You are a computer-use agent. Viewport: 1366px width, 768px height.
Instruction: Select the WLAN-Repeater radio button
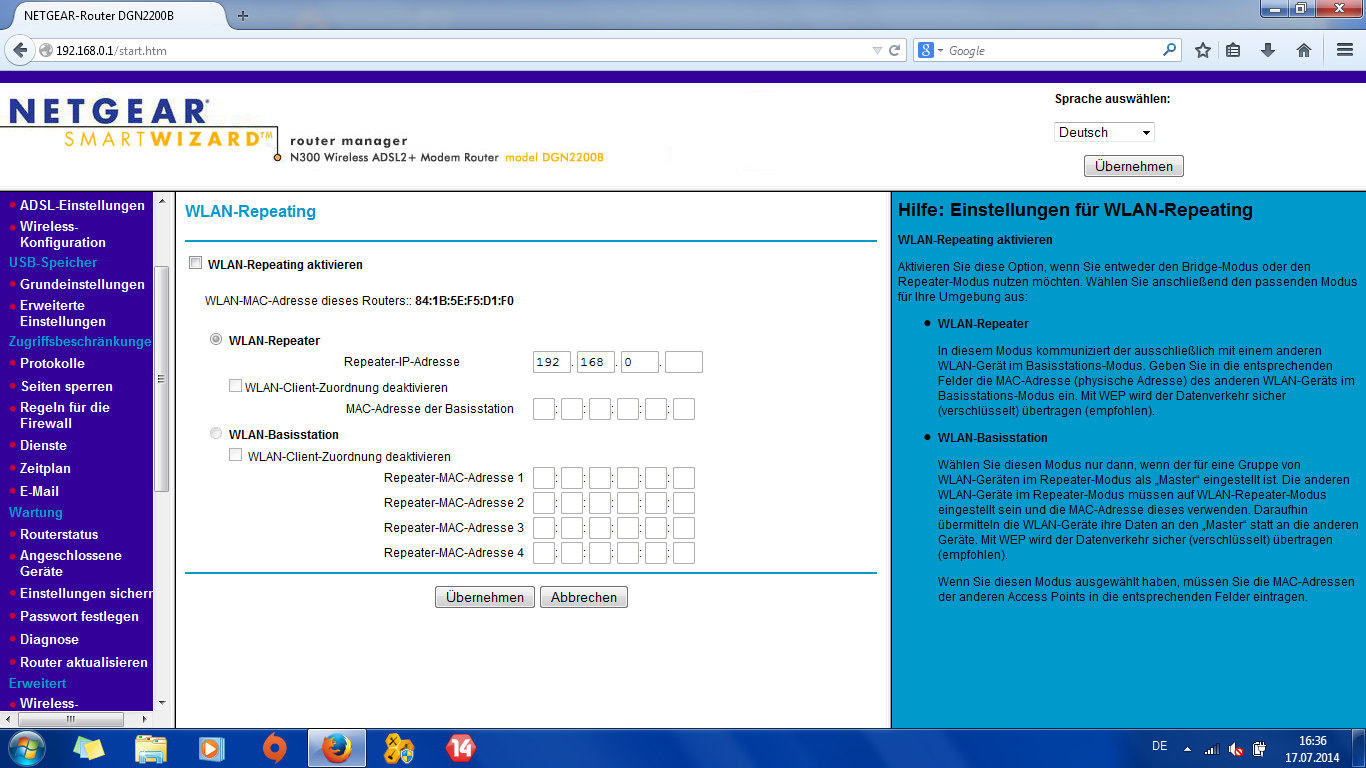click(x=216, y=340)
